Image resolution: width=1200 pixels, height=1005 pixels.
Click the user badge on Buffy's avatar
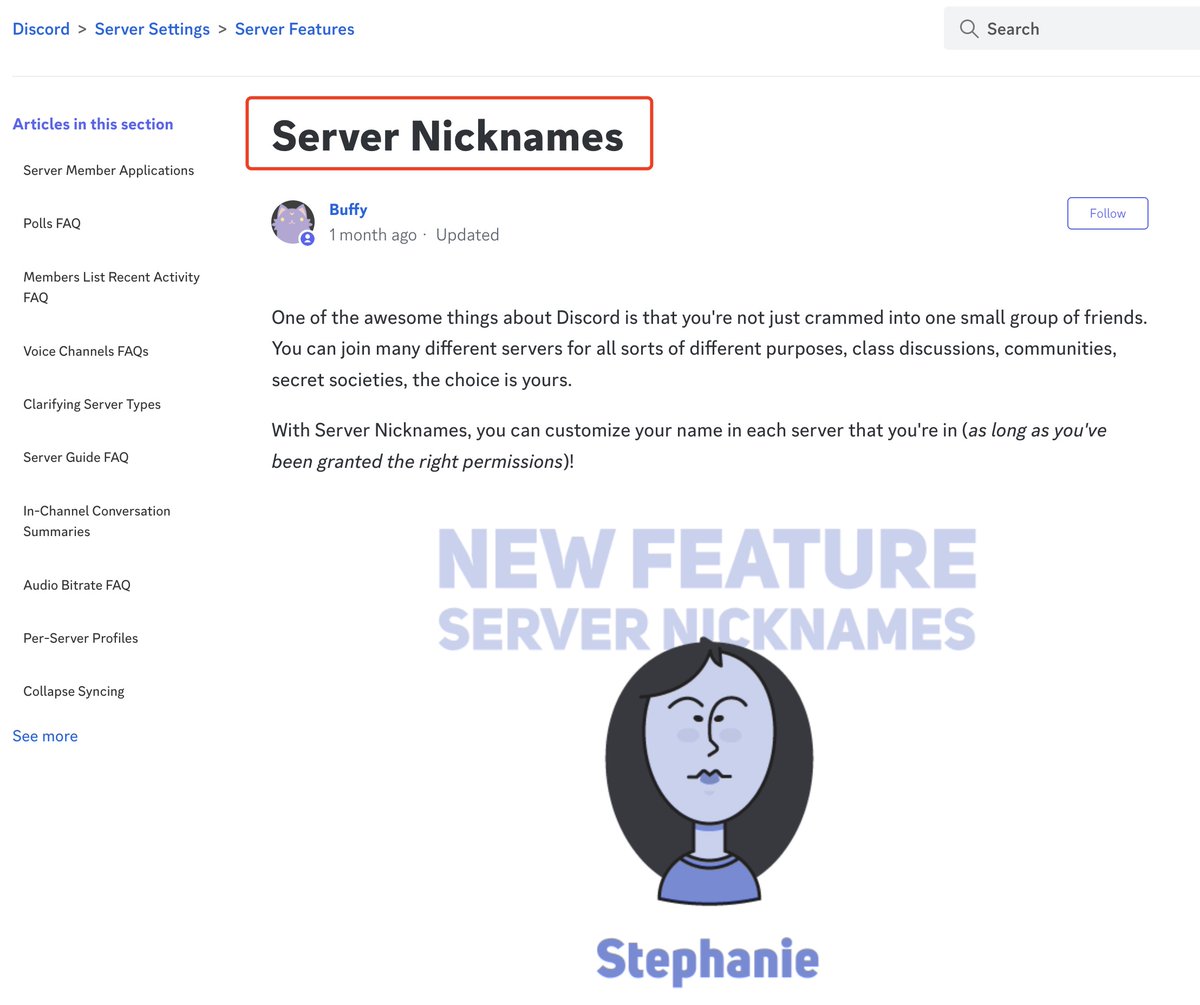pos(307,238)
